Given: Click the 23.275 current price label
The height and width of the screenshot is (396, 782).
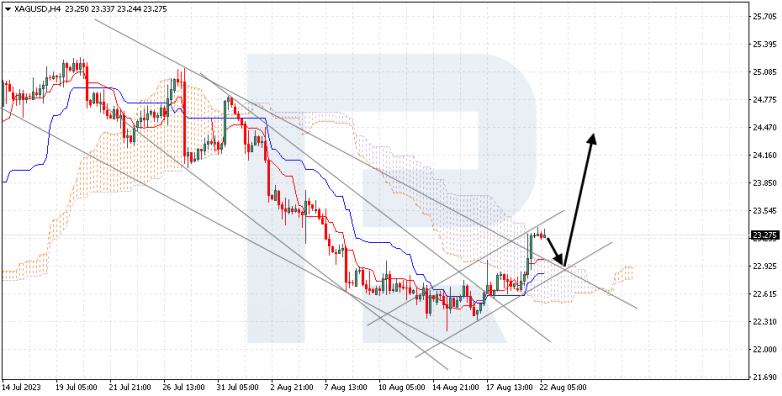Looking at the screenshot, I should 766,235.
